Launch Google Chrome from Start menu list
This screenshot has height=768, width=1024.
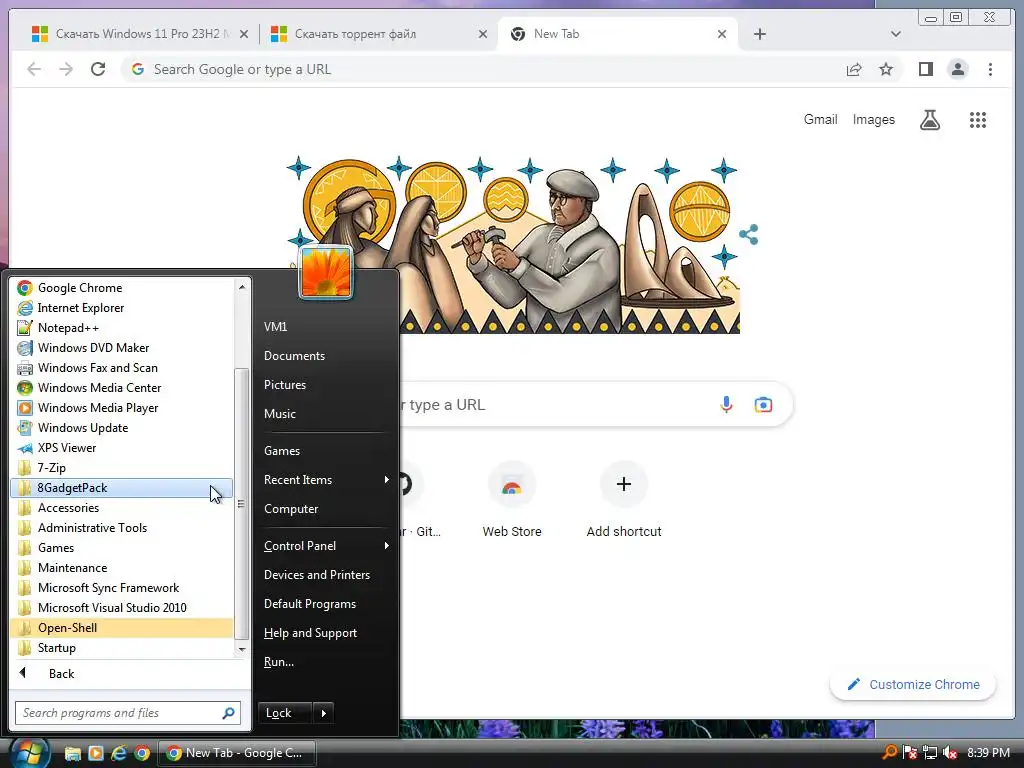[x=121, y=287]
